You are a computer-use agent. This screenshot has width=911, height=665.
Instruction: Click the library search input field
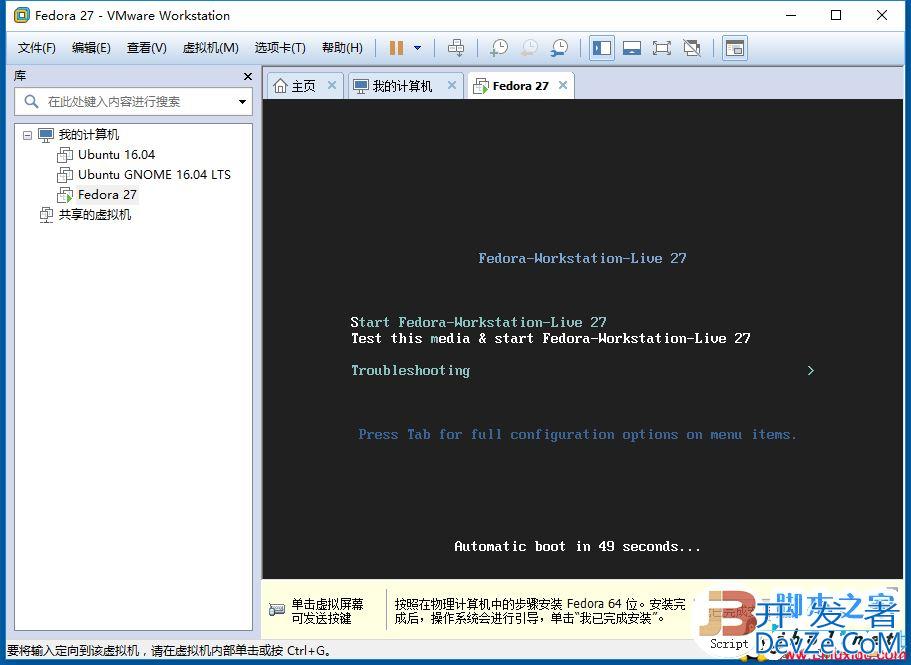point(134,102)
